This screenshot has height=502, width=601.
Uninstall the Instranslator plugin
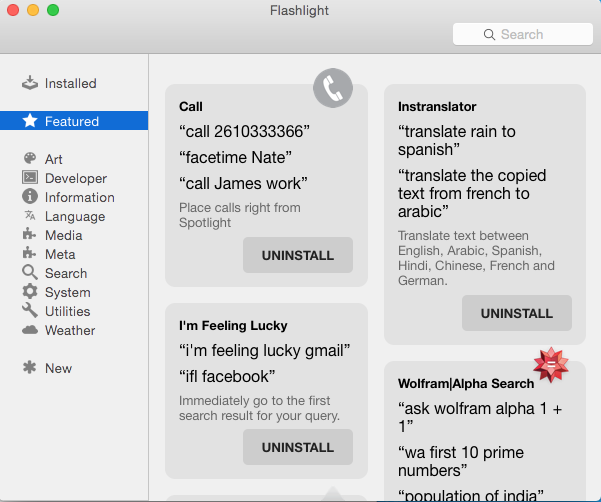click(517, 313)
